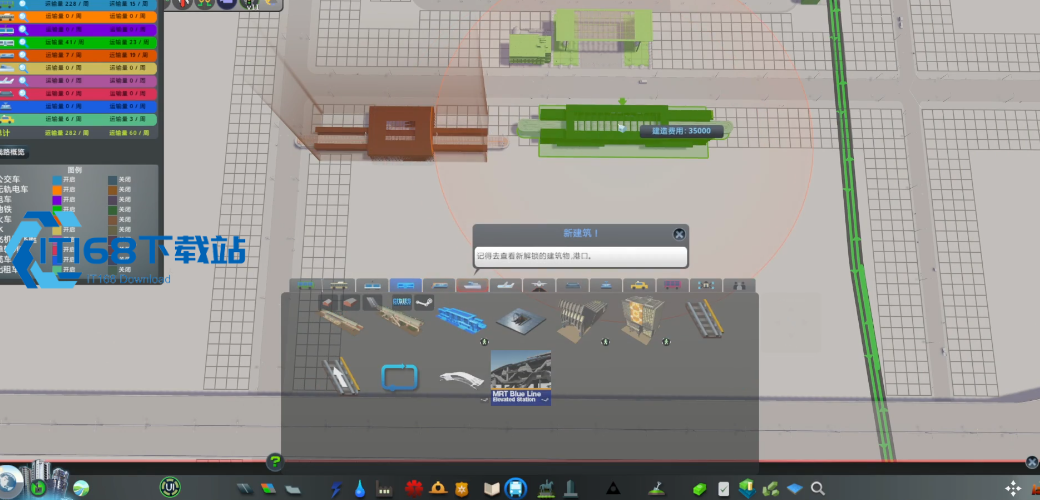Viewport: 1040px width, 500px height.
Task: Open the healthcare red cross menu
Action: click(x=414, y=489)
